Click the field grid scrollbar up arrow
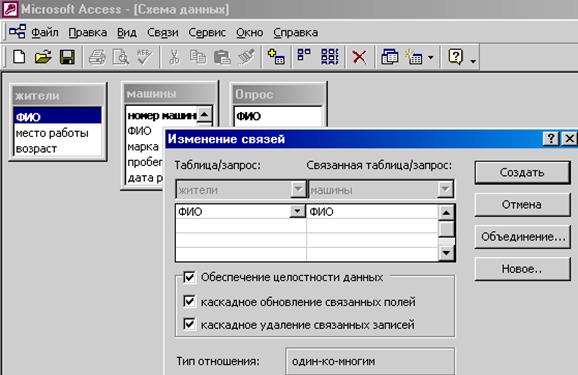The height and width of the screenshot is (375, 578). [x=446, y=213]
